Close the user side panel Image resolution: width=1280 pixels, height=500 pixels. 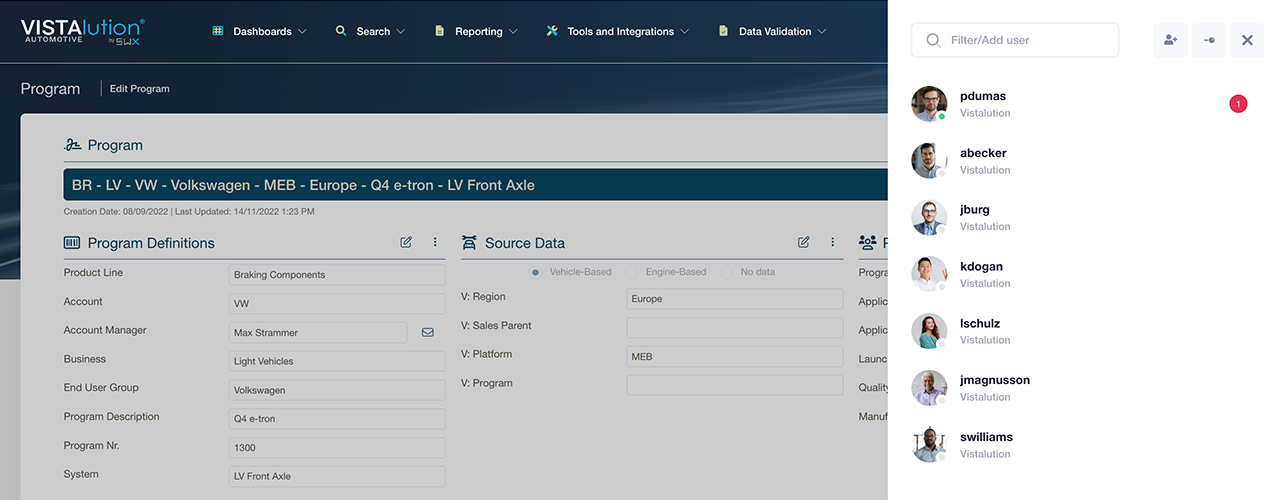(x=1247, y=40)
